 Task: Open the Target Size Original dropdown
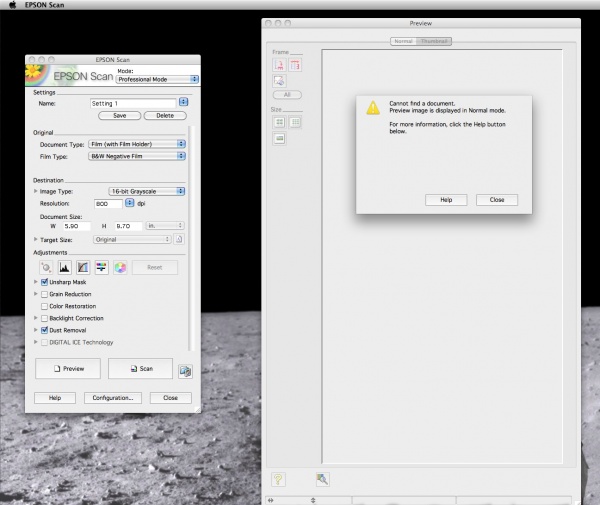click(132, 239)
